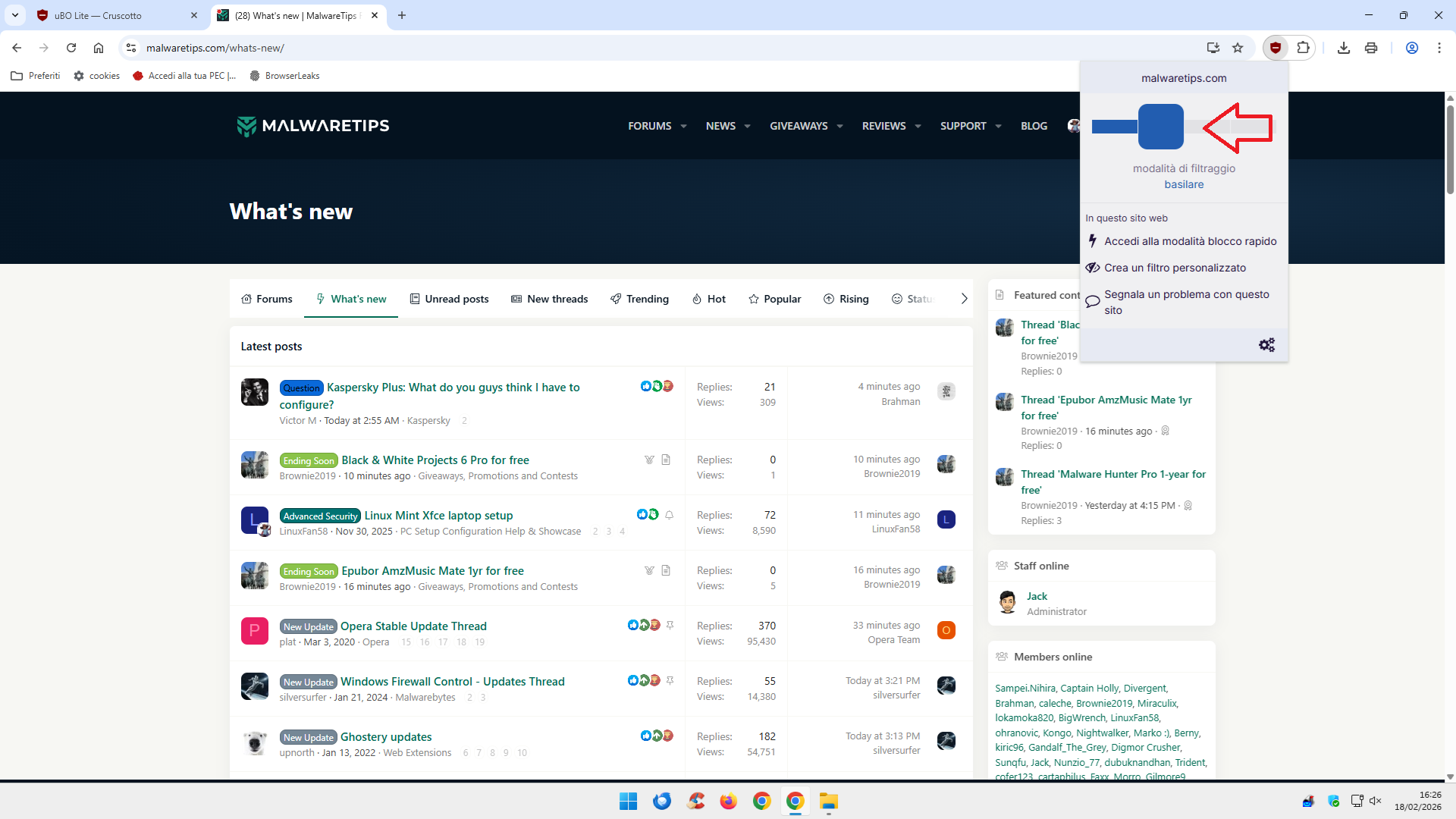Expand the SUPPORT dropdown arrow
This screenshot has height=819, width=1456.
coord(998,126)
